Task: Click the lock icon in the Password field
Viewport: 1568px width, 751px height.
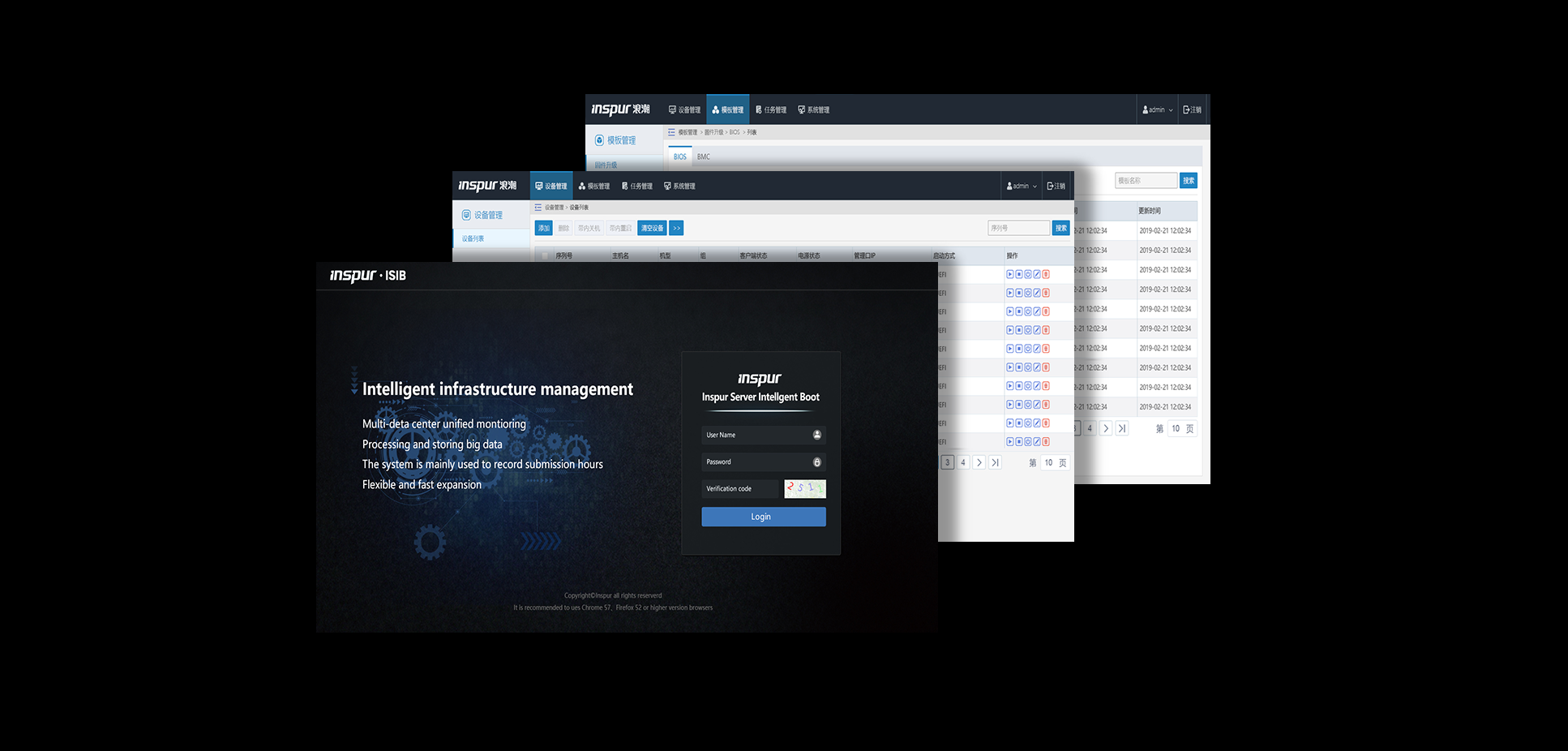Action: click(x=816, y=462)
